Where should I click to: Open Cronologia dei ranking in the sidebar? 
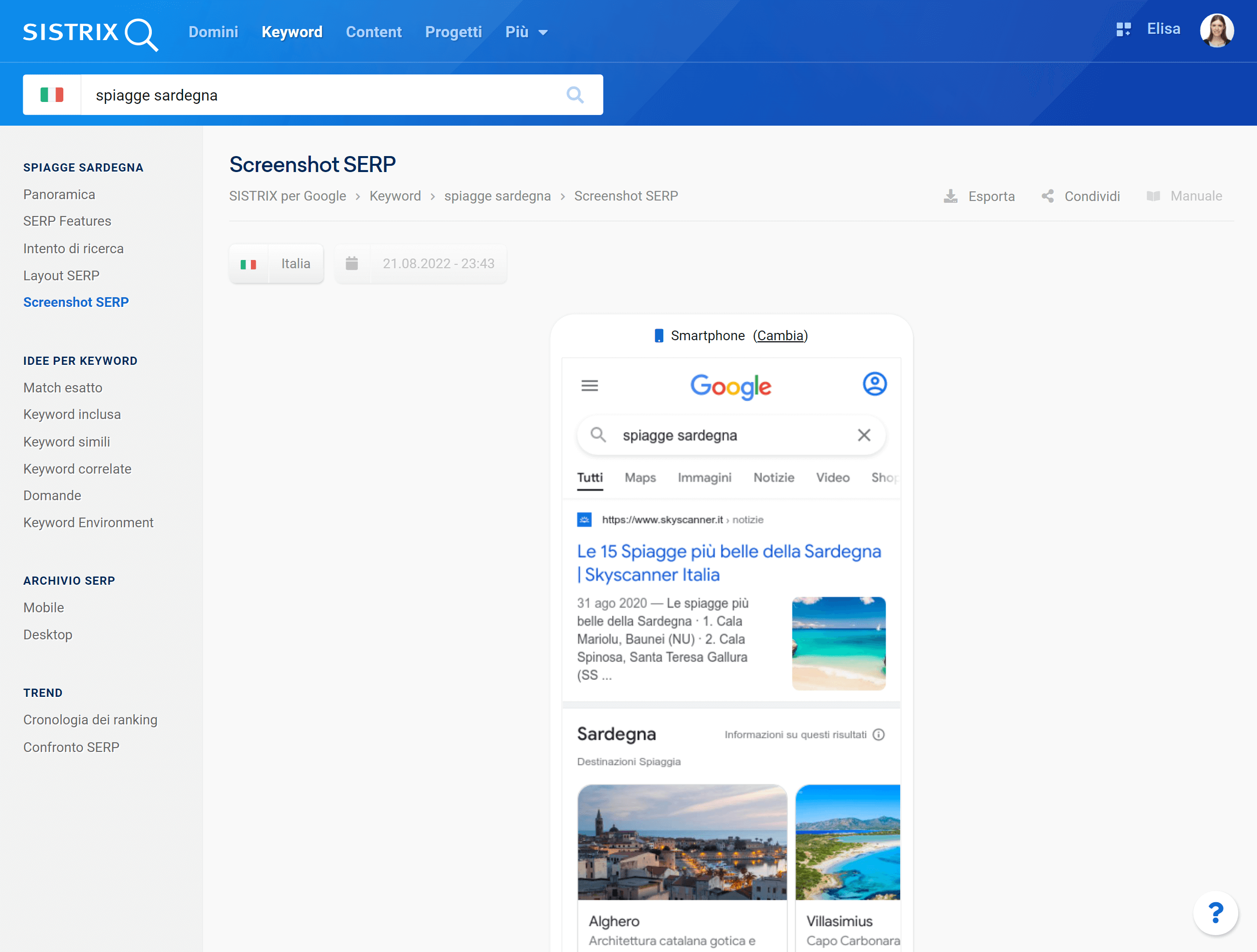90,720
